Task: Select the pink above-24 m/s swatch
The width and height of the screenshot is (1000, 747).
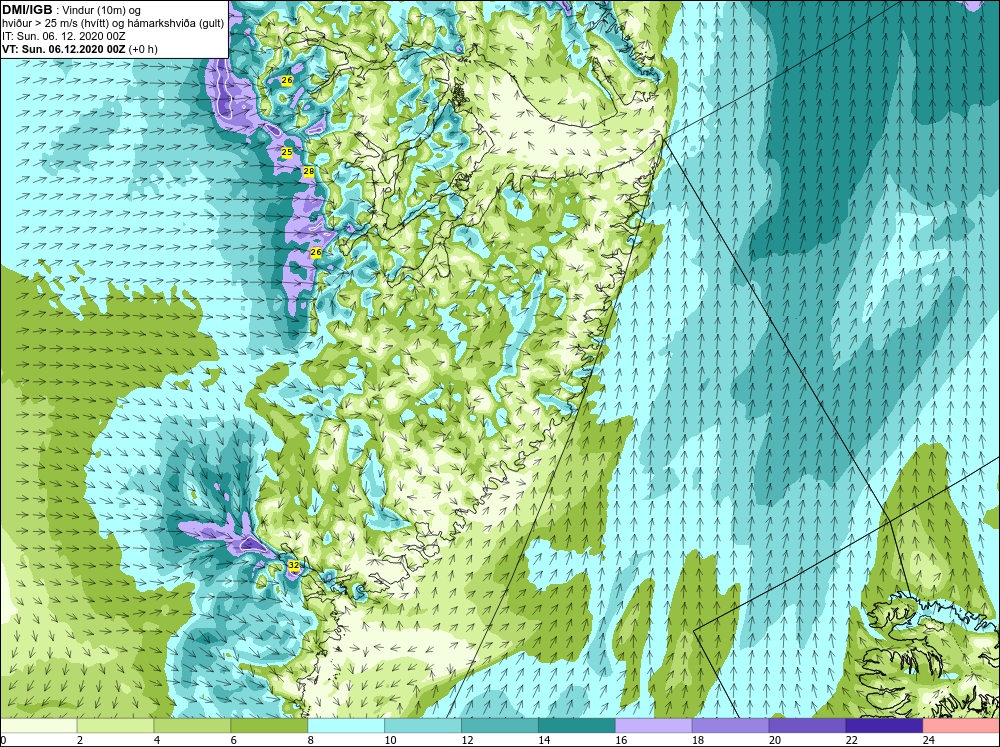Action: coord(961,726)
